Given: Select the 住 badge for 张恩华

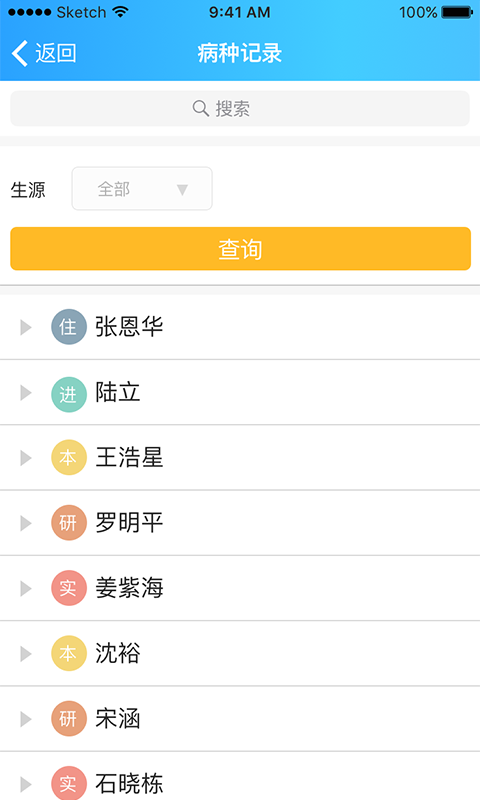Looking at the screenshot, I should 69,327.
